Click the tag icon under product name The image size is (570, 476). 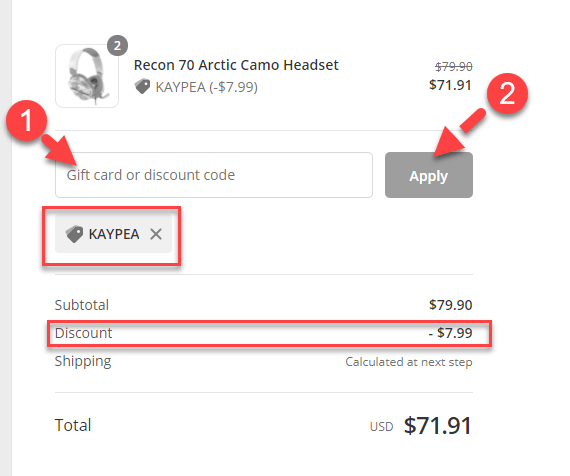pyautogui.click(x=142, y=86)
